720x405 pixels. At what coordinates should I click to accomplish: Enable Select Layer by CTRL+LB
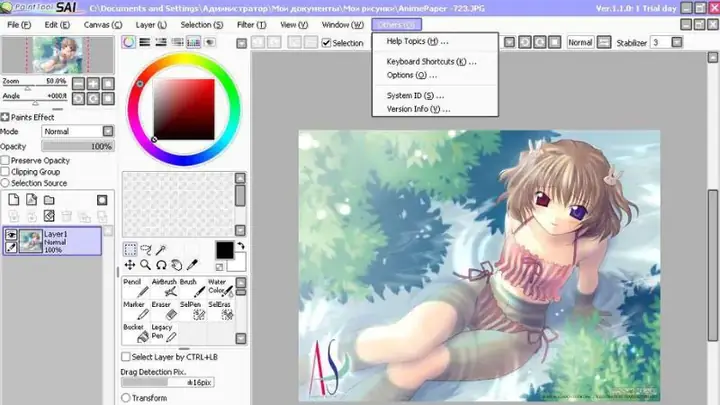[x=126, y=357]
